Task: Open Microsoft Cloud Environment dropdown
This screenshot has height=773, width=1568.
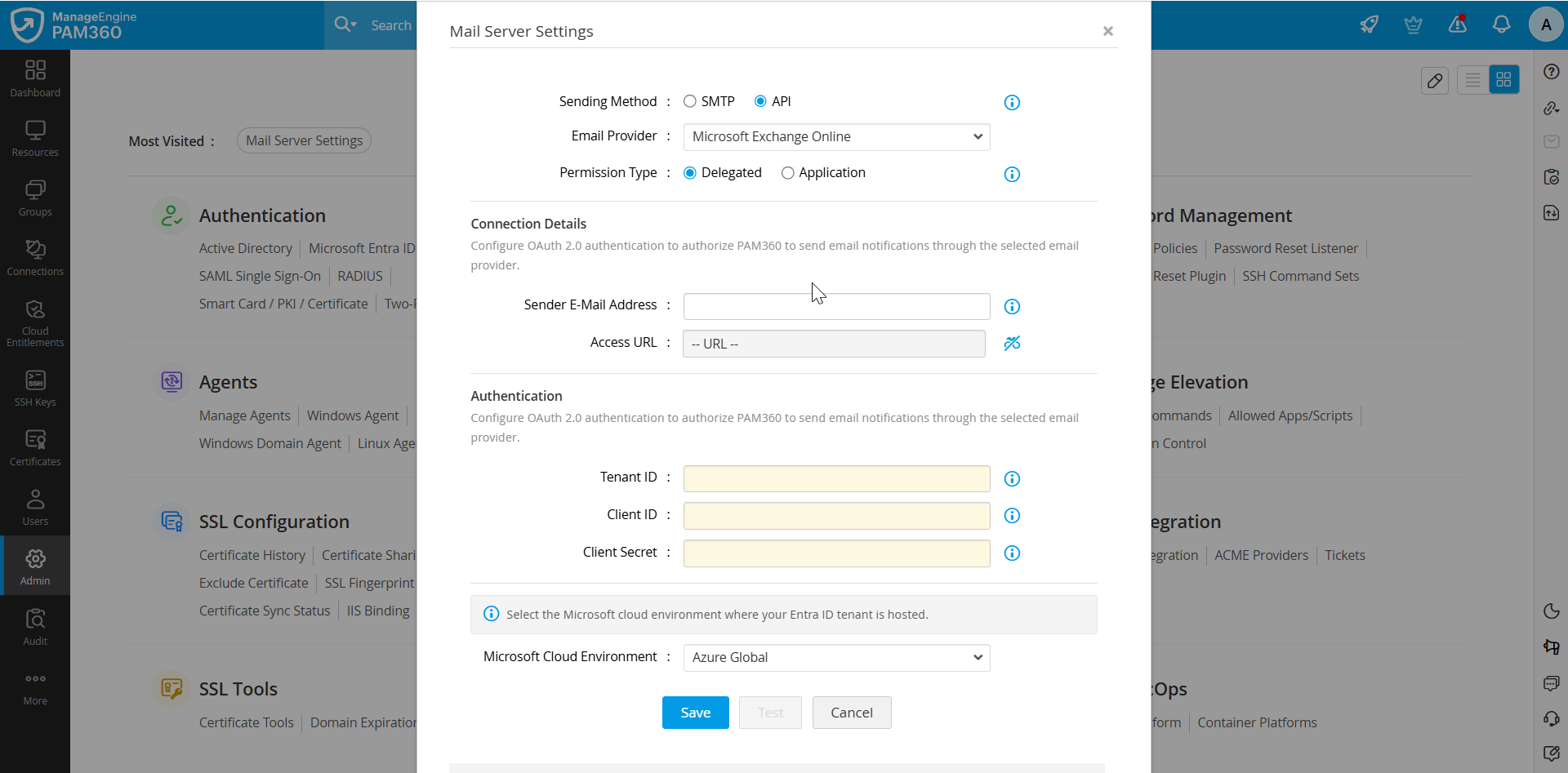Action: click(x=836, y=658)
